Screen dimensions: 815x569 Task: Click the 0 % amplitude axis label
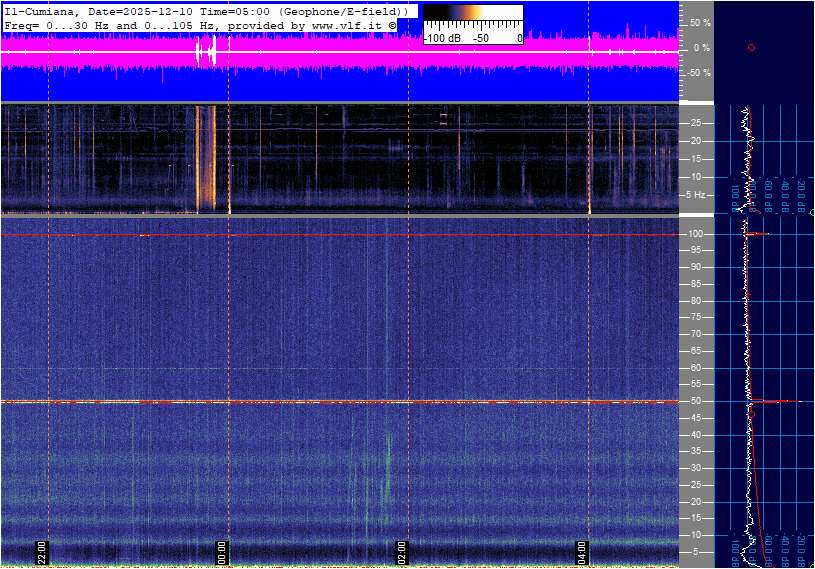click(701, 48)
